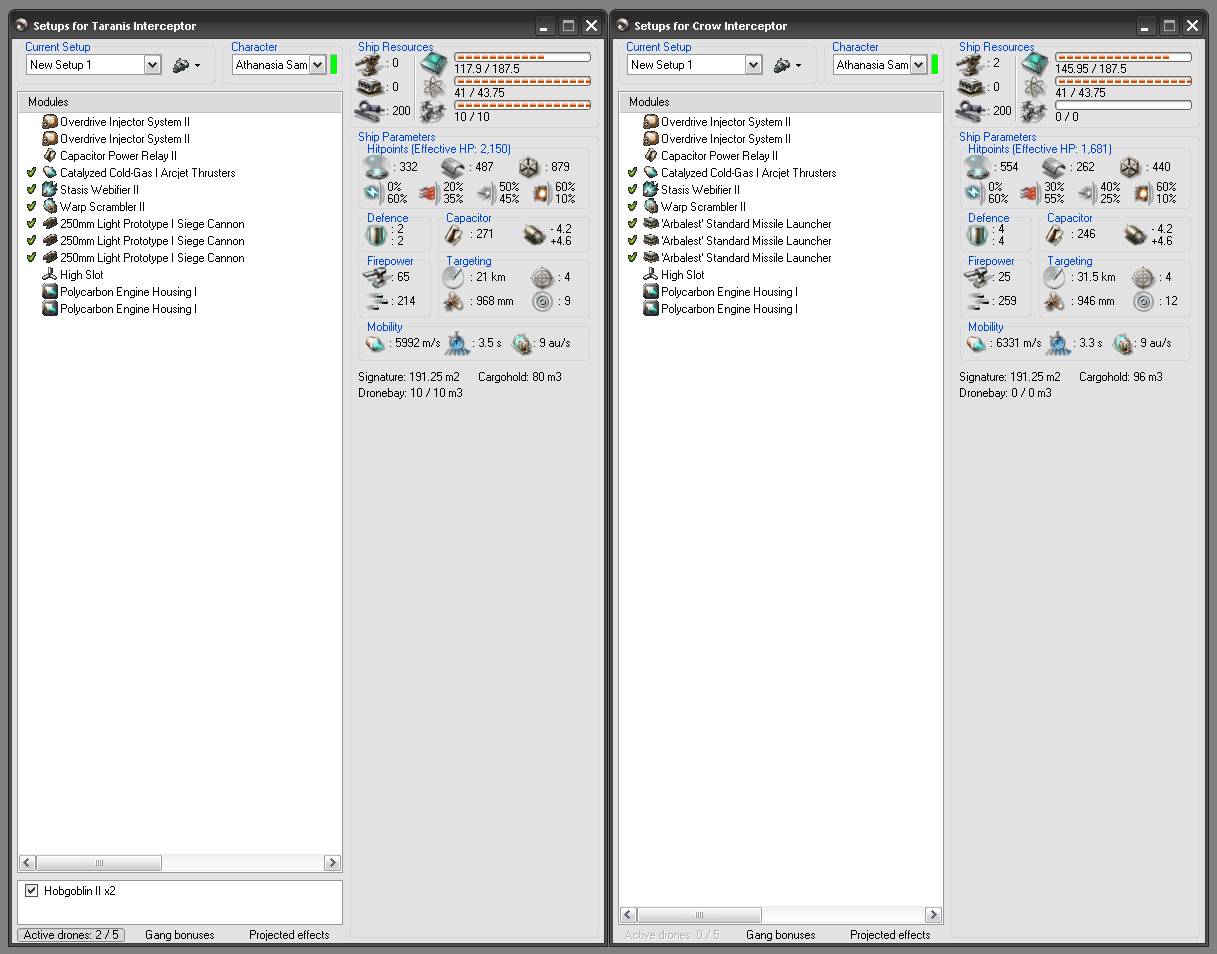Toggle Catalyzed Cold-Gas Thrusters checkmark in Taranis
The width and height of the screenshot is (1217, 954).
click(31, 173)
